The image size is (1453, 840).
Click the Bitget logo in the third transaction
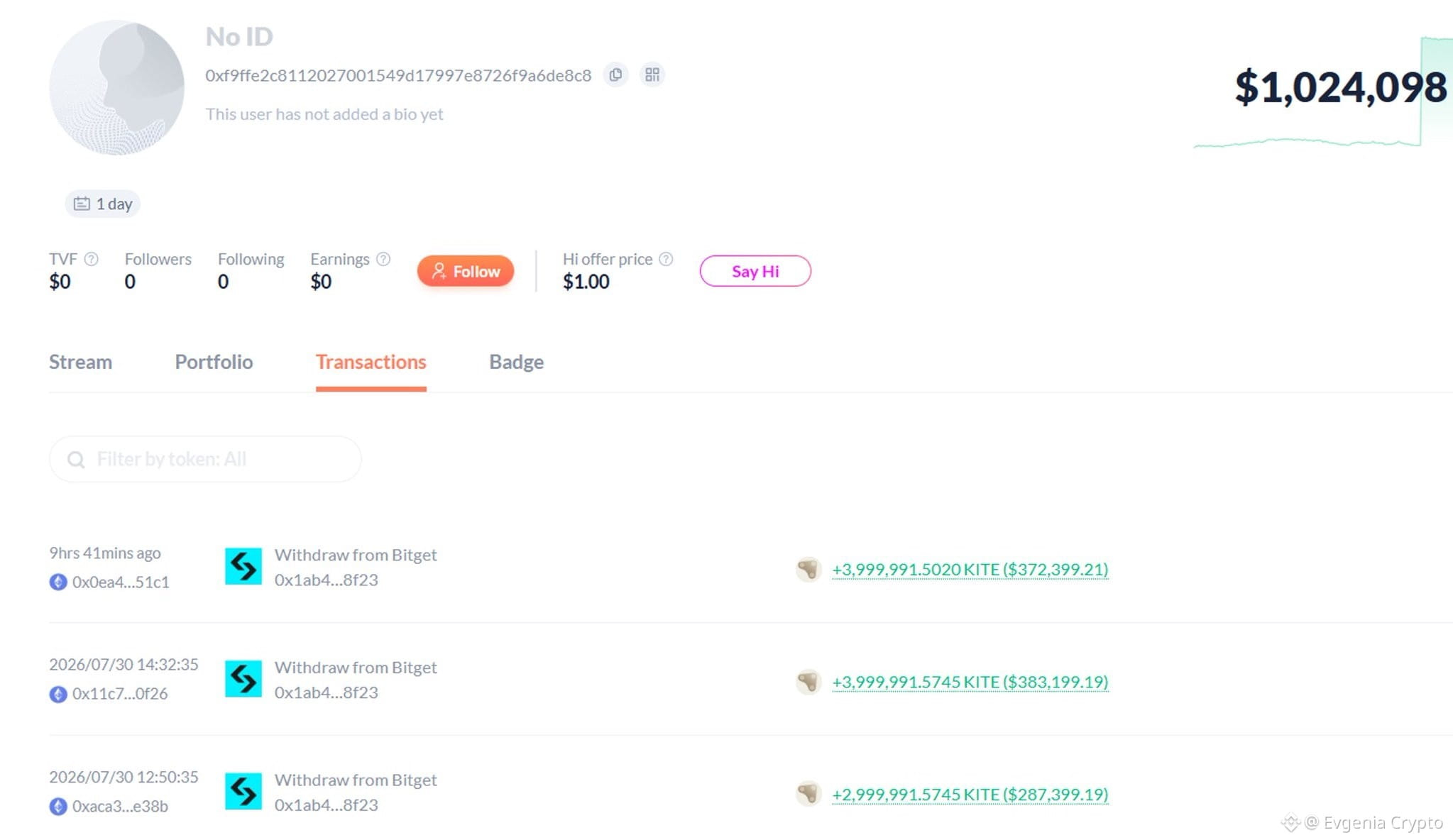coord(243,791)
